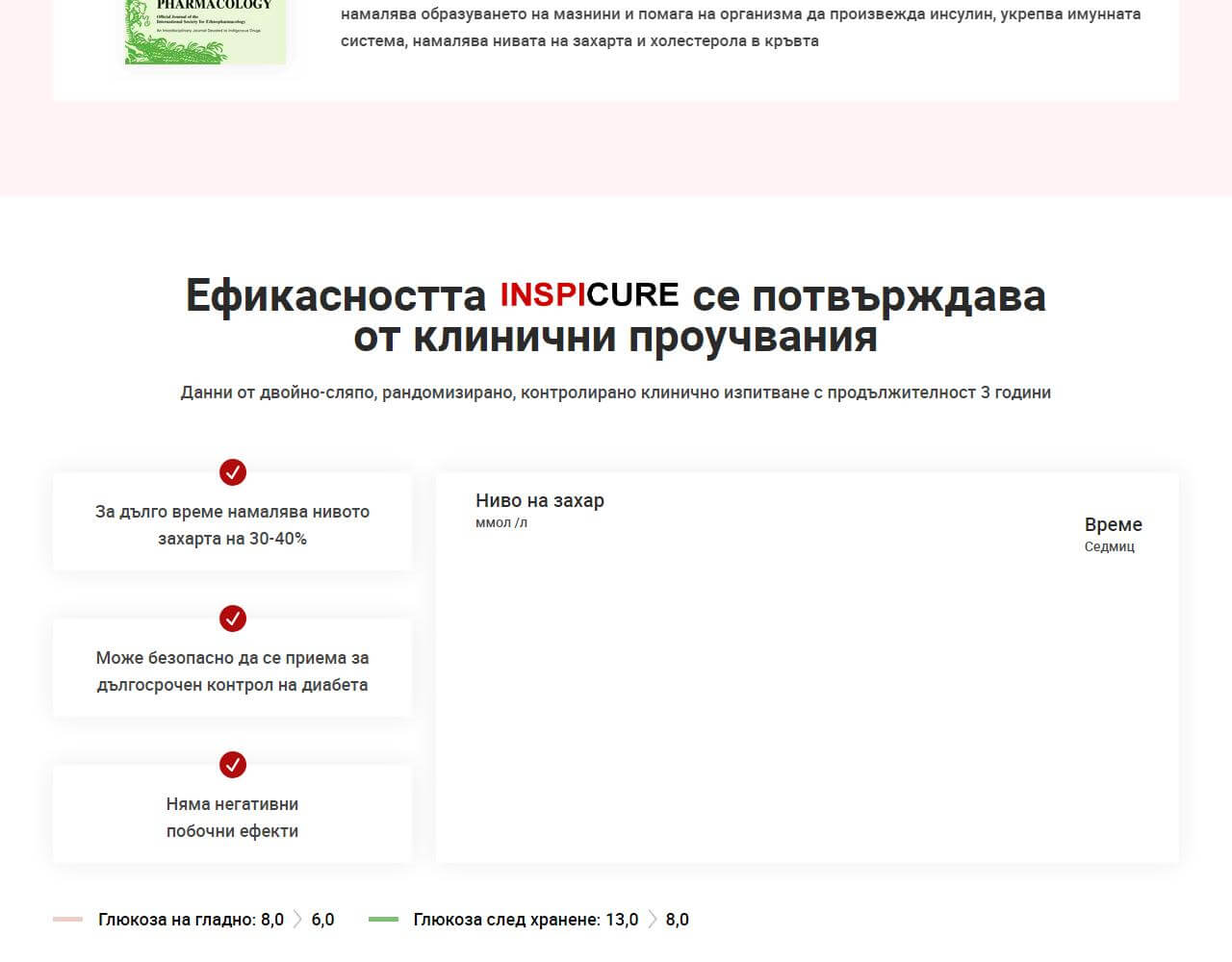This screenshot has height=962, width=1232.
Task: Click the 'Глюкоза на гладно: 8,0' legend text
Action: [191, 920]
